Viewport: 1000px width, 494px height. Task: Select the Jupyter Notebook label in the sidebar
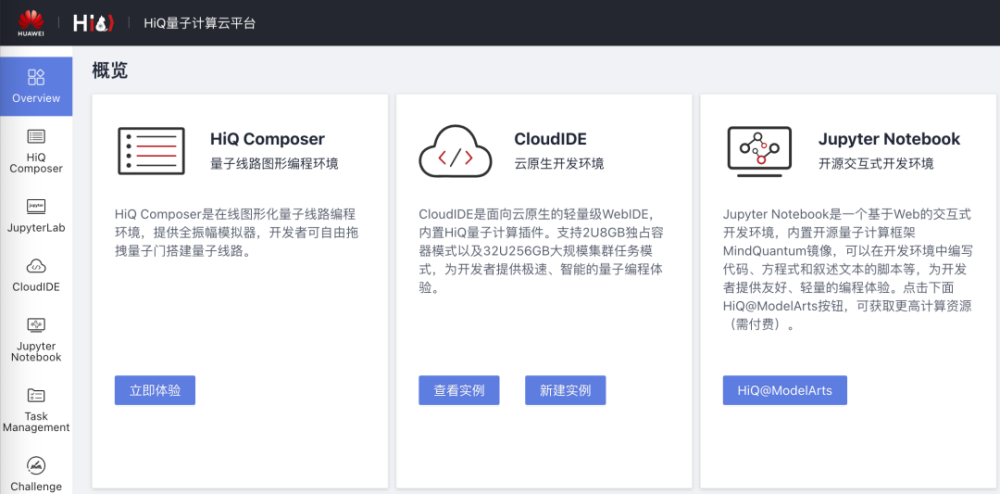36,352
